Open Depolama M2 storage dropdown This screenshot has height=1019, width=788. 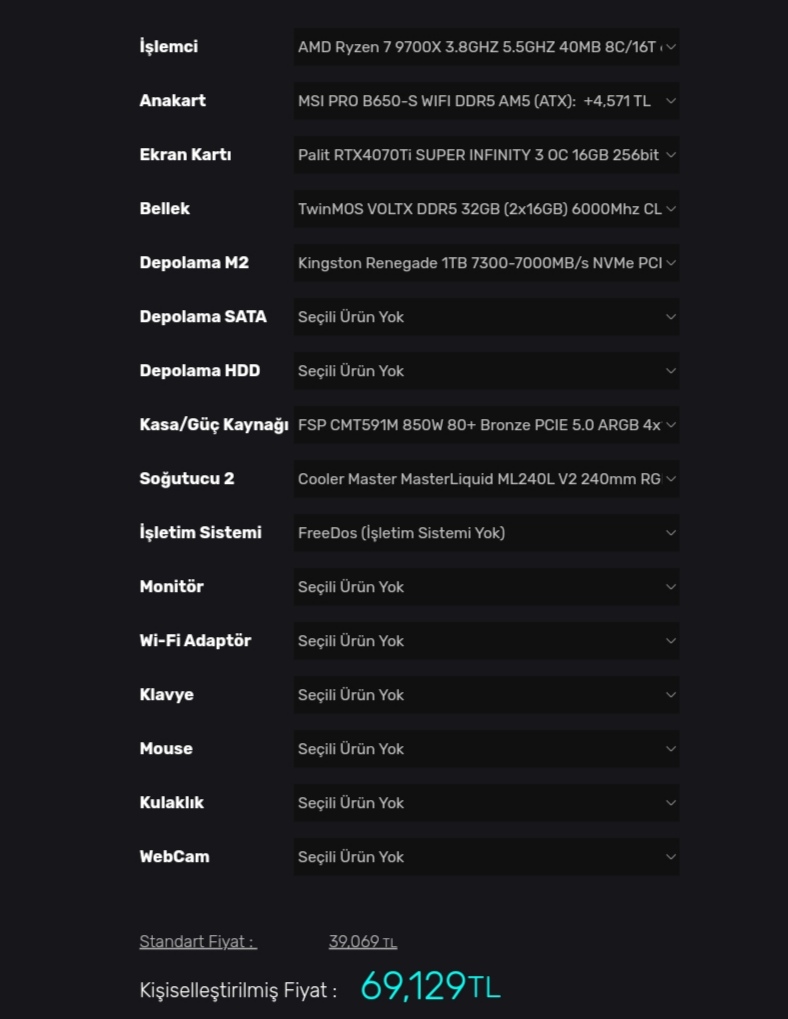(486, 263)
